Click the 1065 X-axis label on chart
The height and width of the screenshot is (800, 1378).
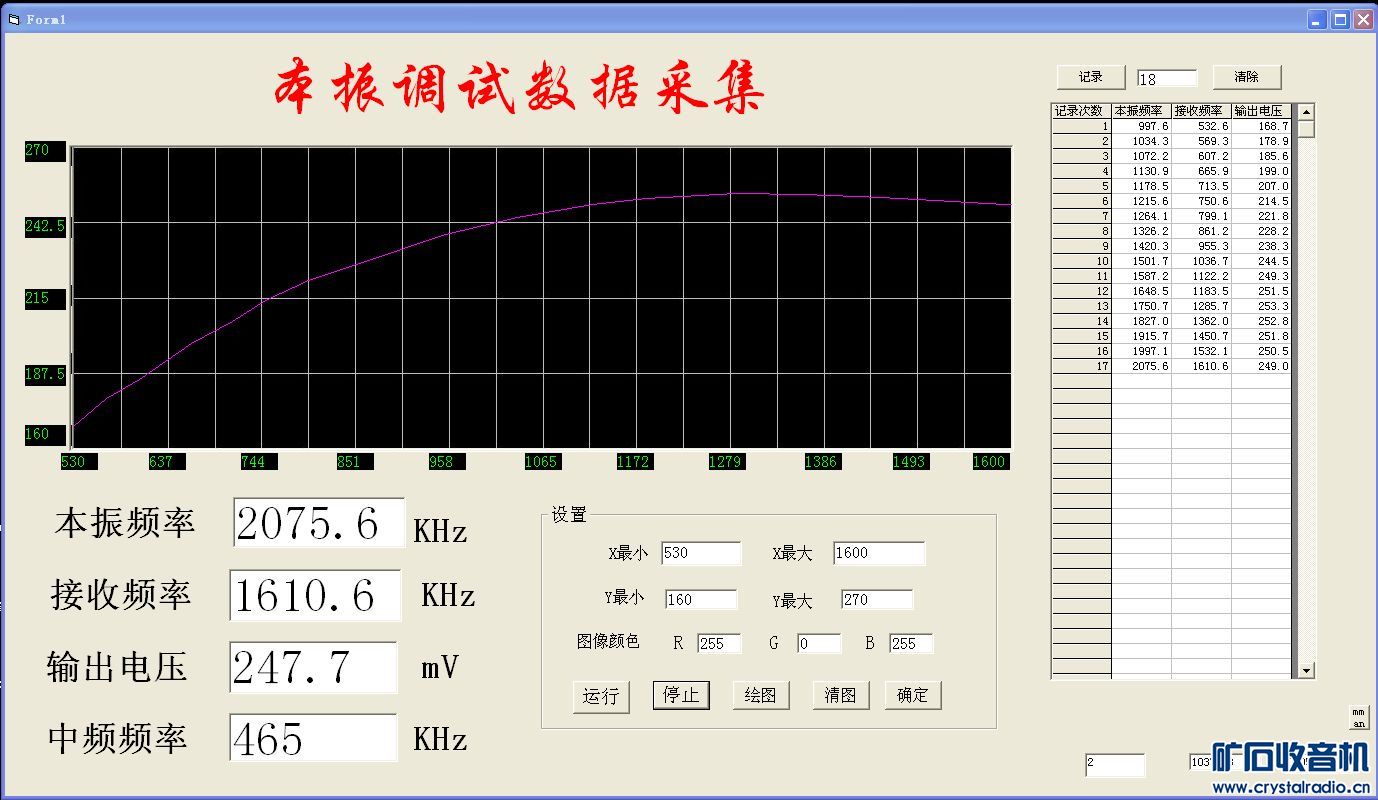[x=543, y=462]
